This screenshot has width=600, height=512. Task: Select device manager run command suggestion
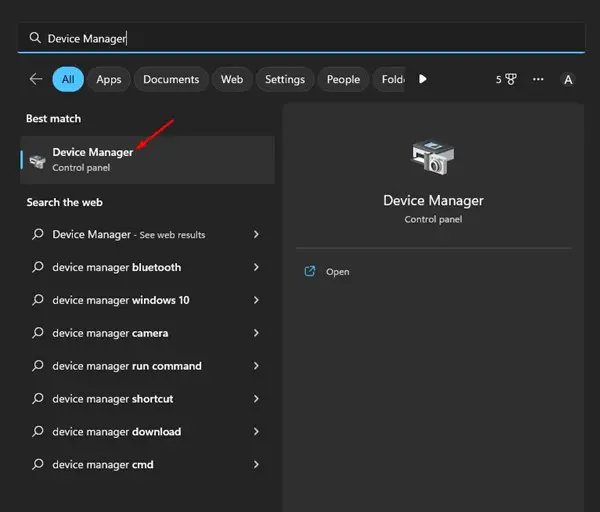146,366
